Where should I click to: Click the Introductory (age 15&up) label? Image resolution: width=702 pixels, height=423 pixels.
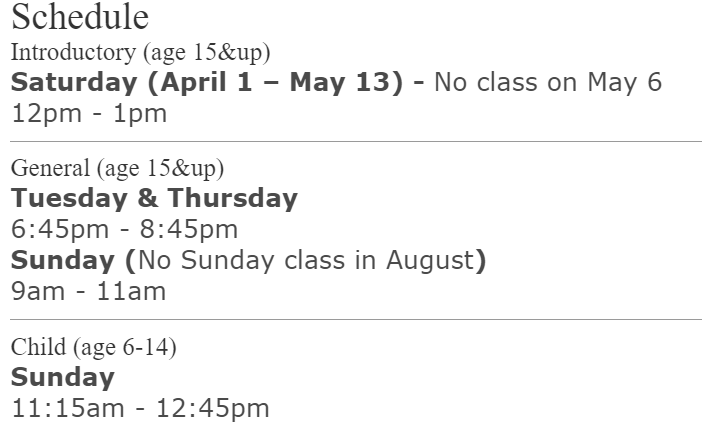(x=140, y=52)
